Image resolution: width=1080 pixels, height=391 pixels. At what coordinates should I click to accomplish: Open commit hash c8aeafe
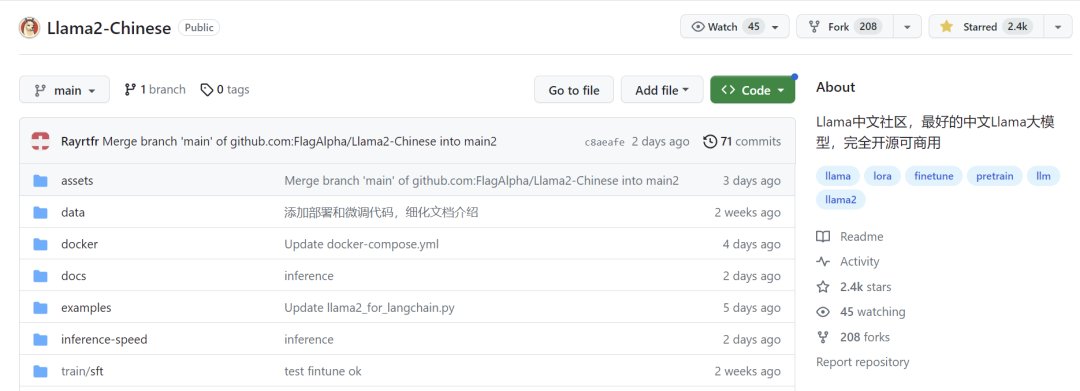pyautogui.click(x=605, y=142)
